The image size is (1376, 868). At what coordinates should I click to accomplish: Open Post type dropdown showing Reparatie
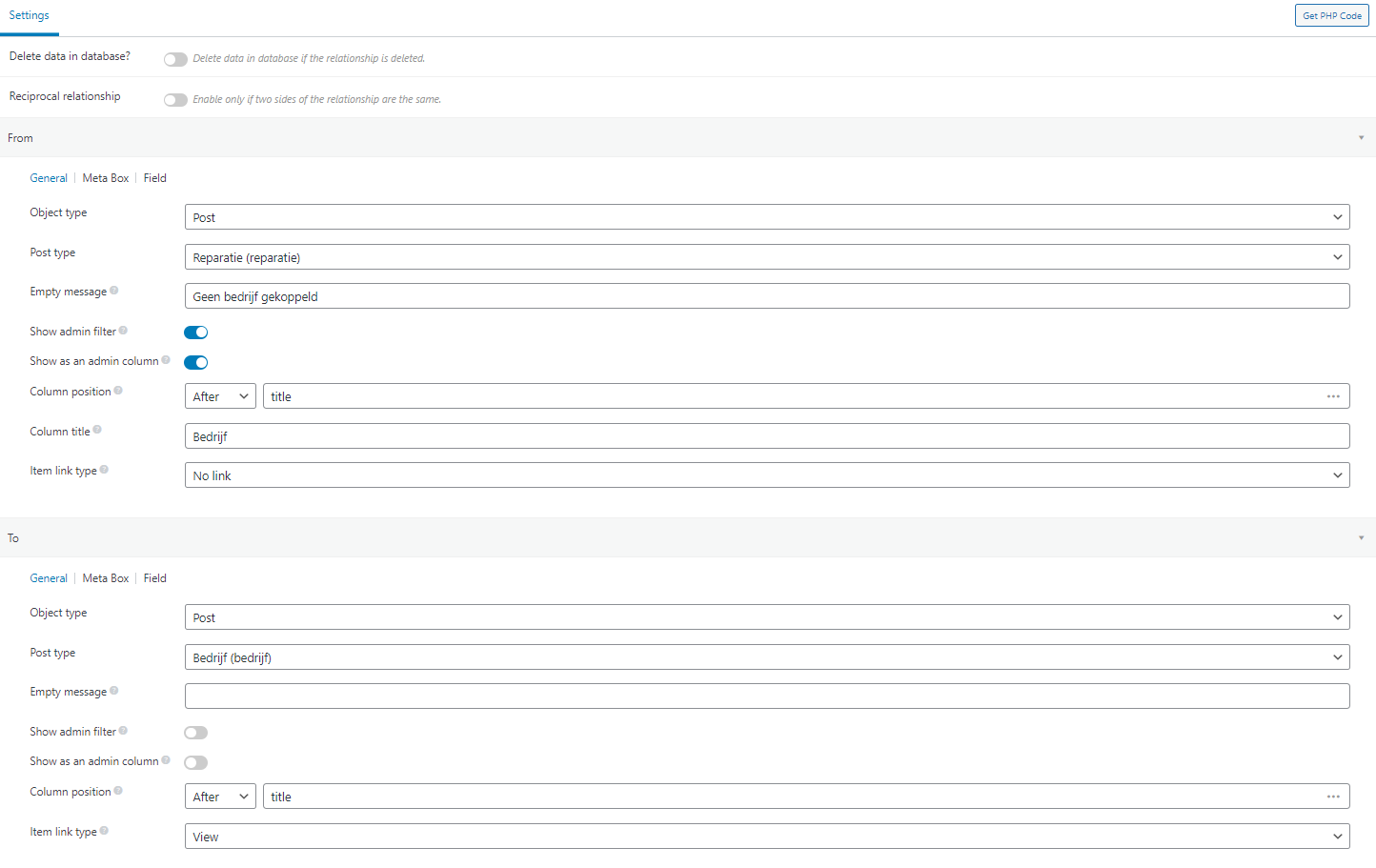coord(767,257)
